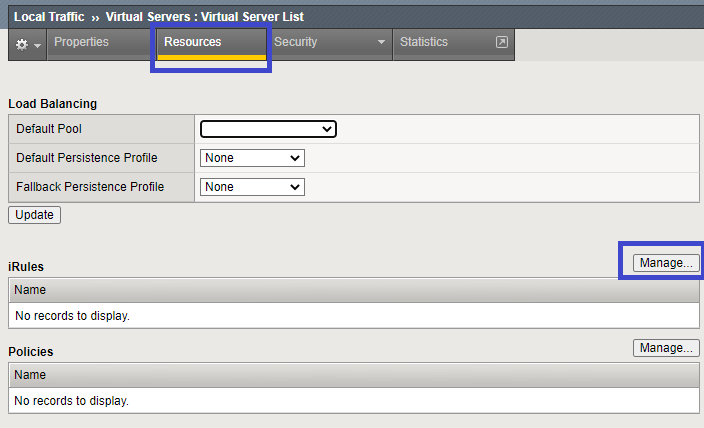
Task: Click the Policies Name column header
Action: tap(30, 375)
